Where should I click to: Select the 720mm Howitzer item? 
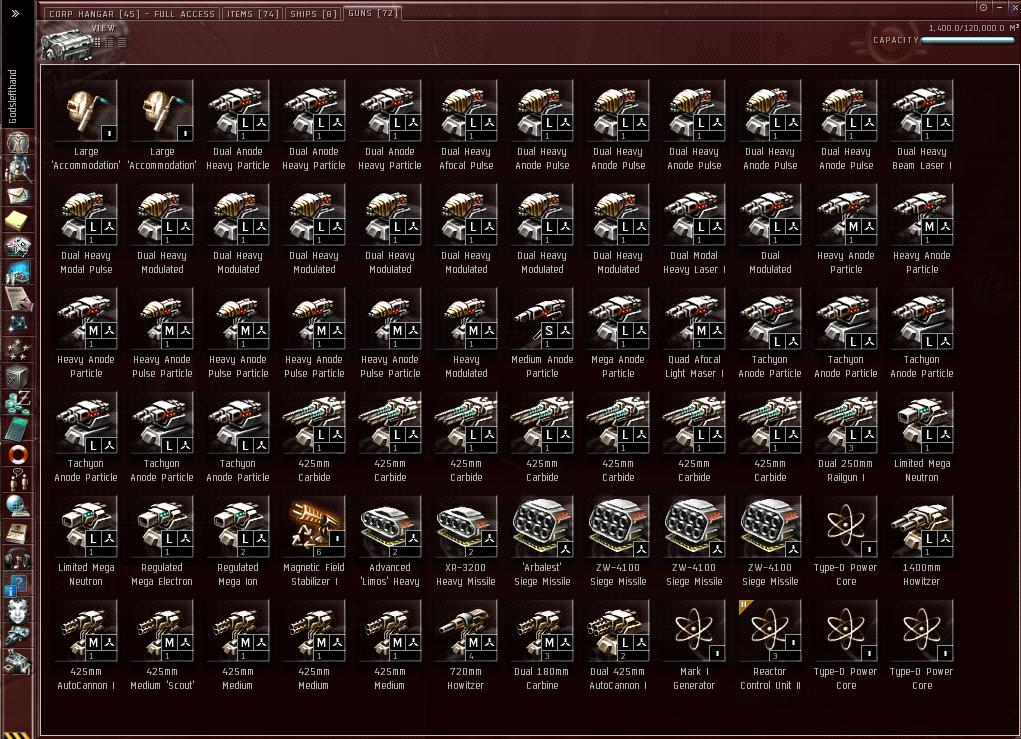(466, 647)
